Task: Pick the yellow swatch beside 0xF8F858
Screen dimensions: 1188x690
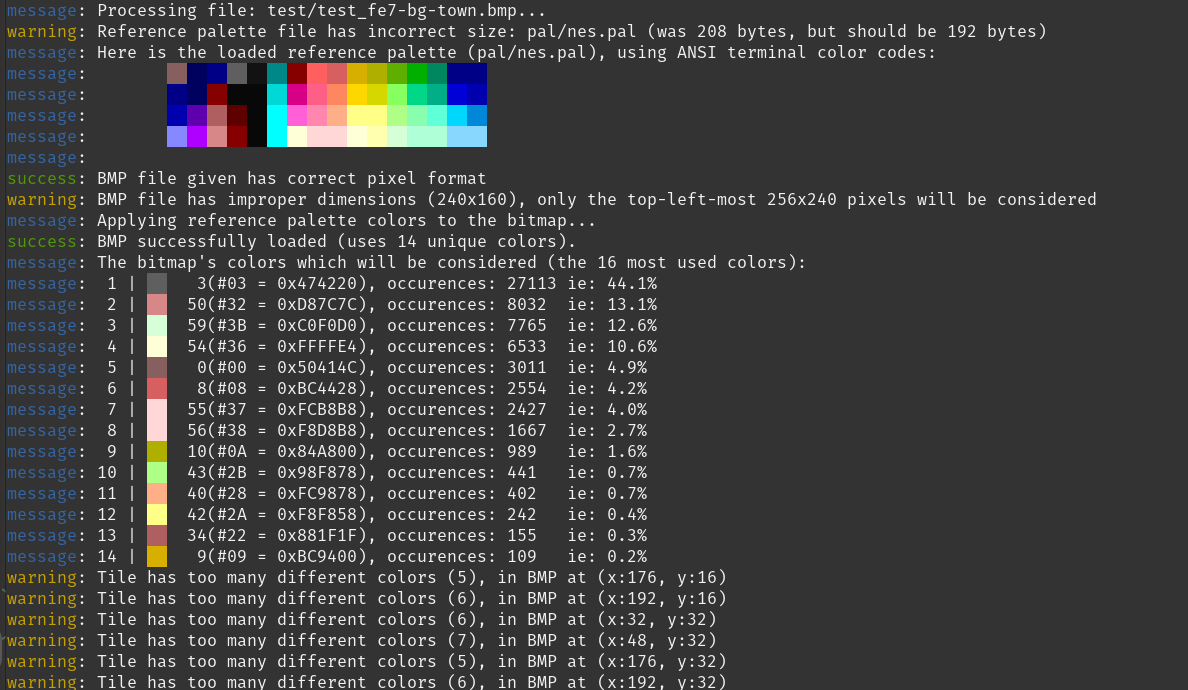Action: pos(157,515)
